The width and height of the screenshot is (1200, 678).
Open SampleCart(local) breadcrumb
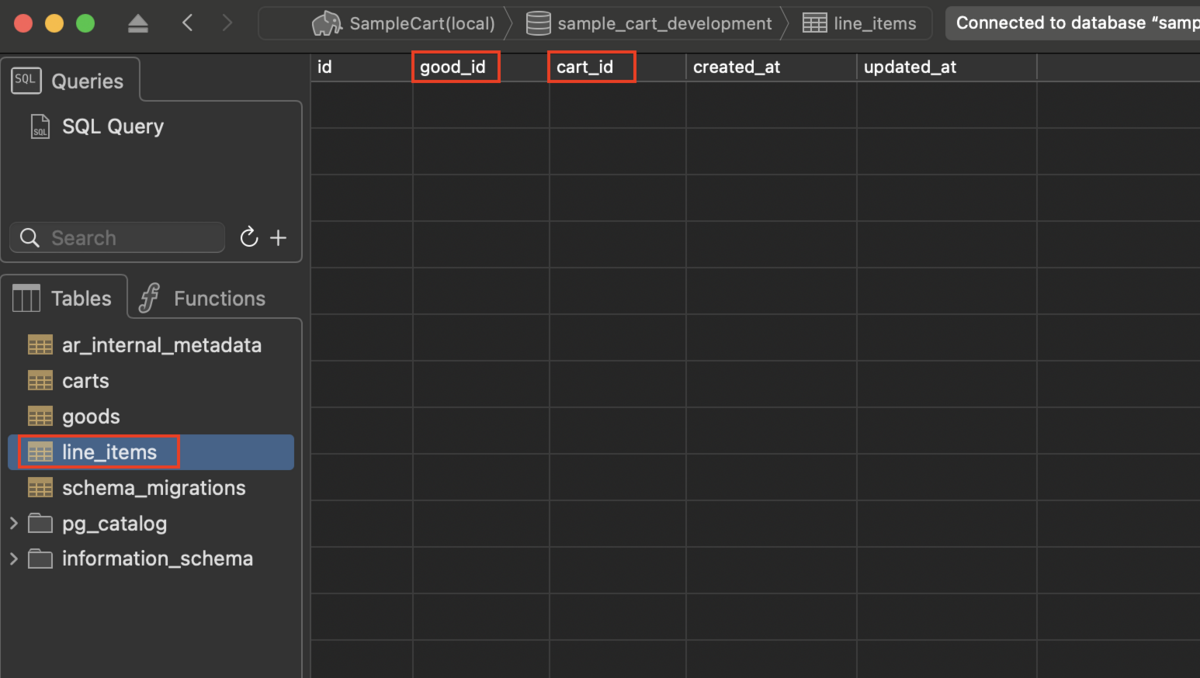tap(403, 23)
